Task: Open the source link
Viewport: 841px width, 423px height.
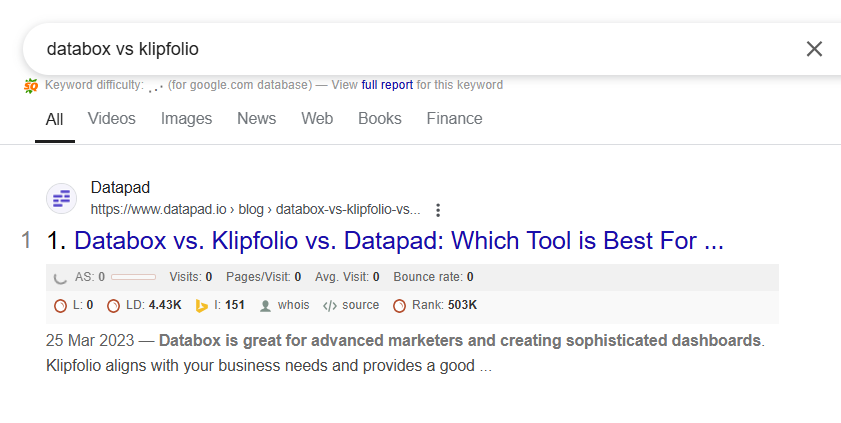Action: [360, 305]
